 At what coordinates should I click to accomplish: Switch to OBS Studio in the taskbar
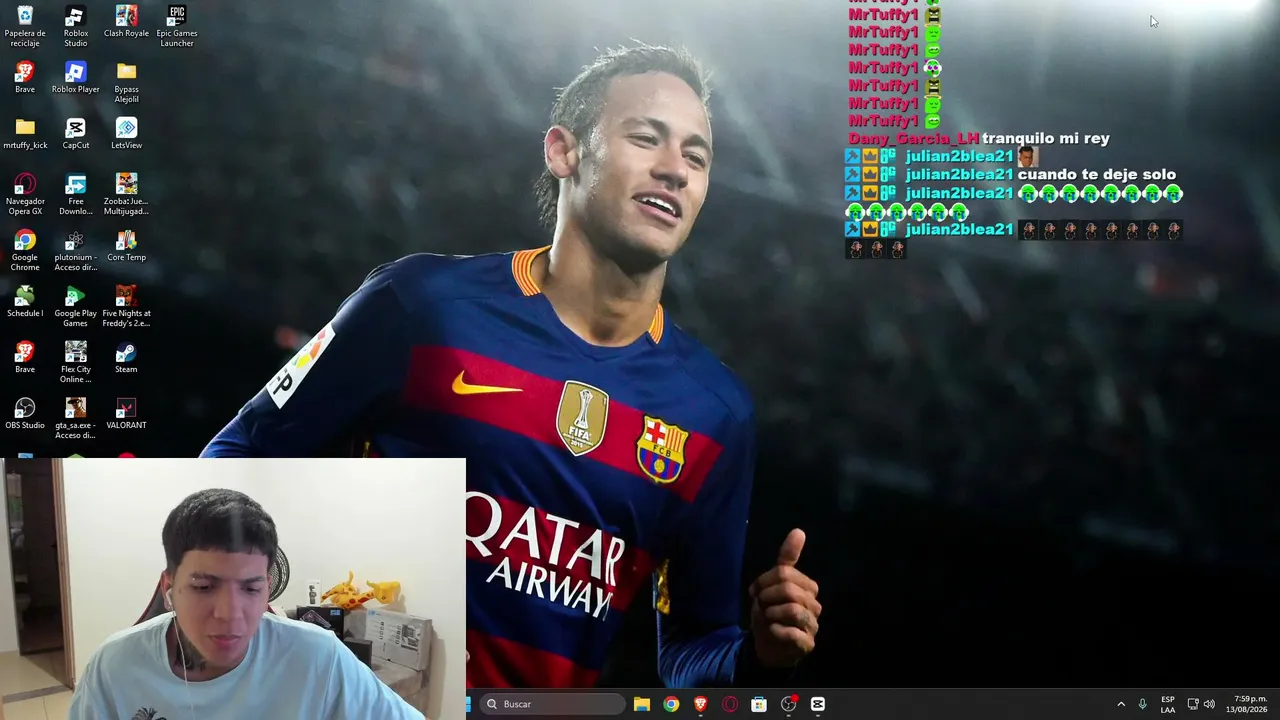[x=788, y=704]
